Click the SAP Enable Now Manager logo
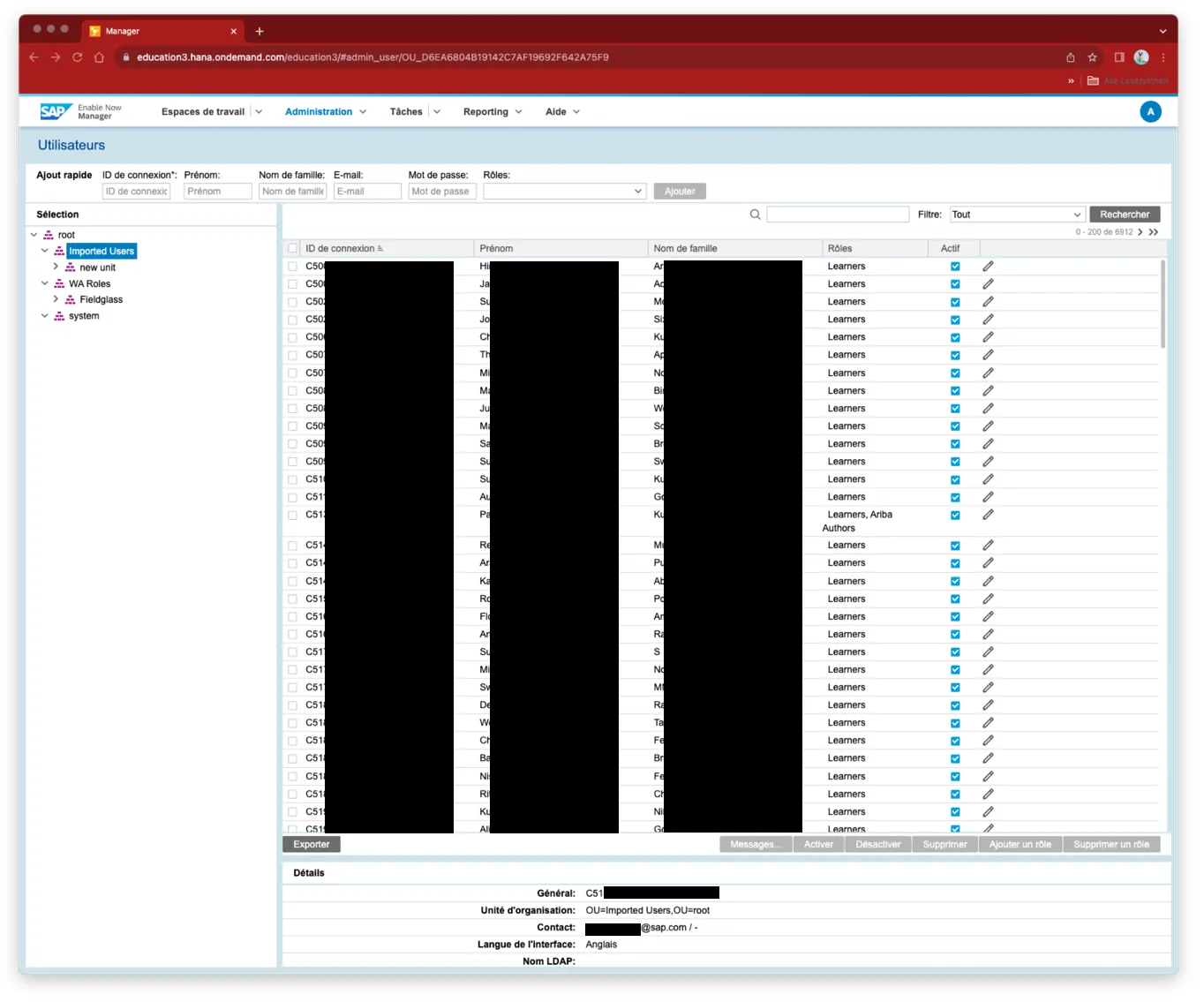This screenshot has width=1204, height=1002. point(80,112)
